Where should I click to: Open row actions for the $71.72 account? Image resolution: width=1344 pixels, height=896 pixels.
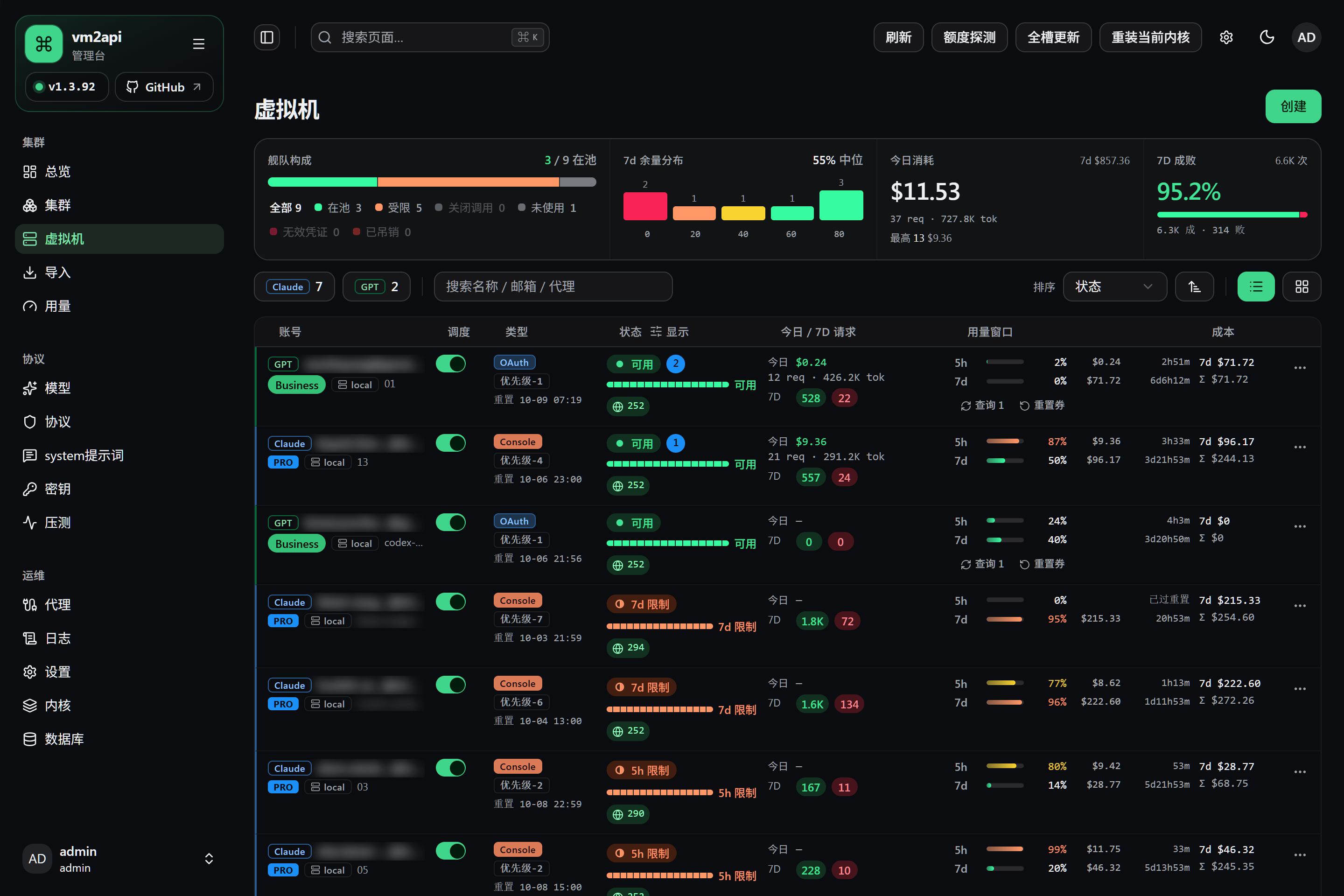click(x=1299, y=367)
